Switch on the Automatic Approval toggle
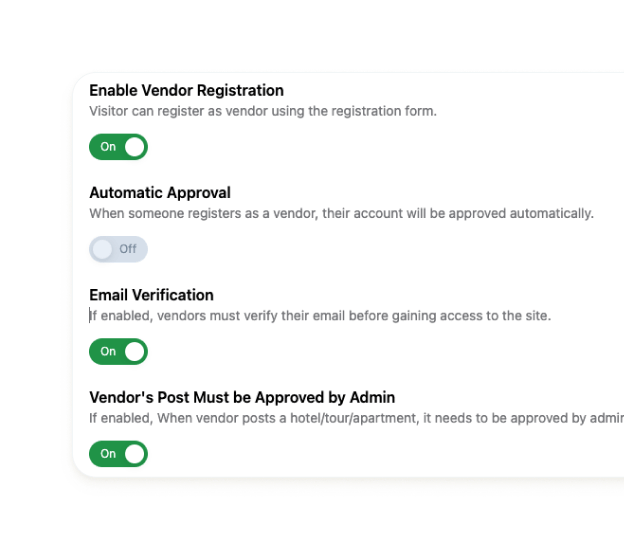624x550 pixels. [118, 249]
